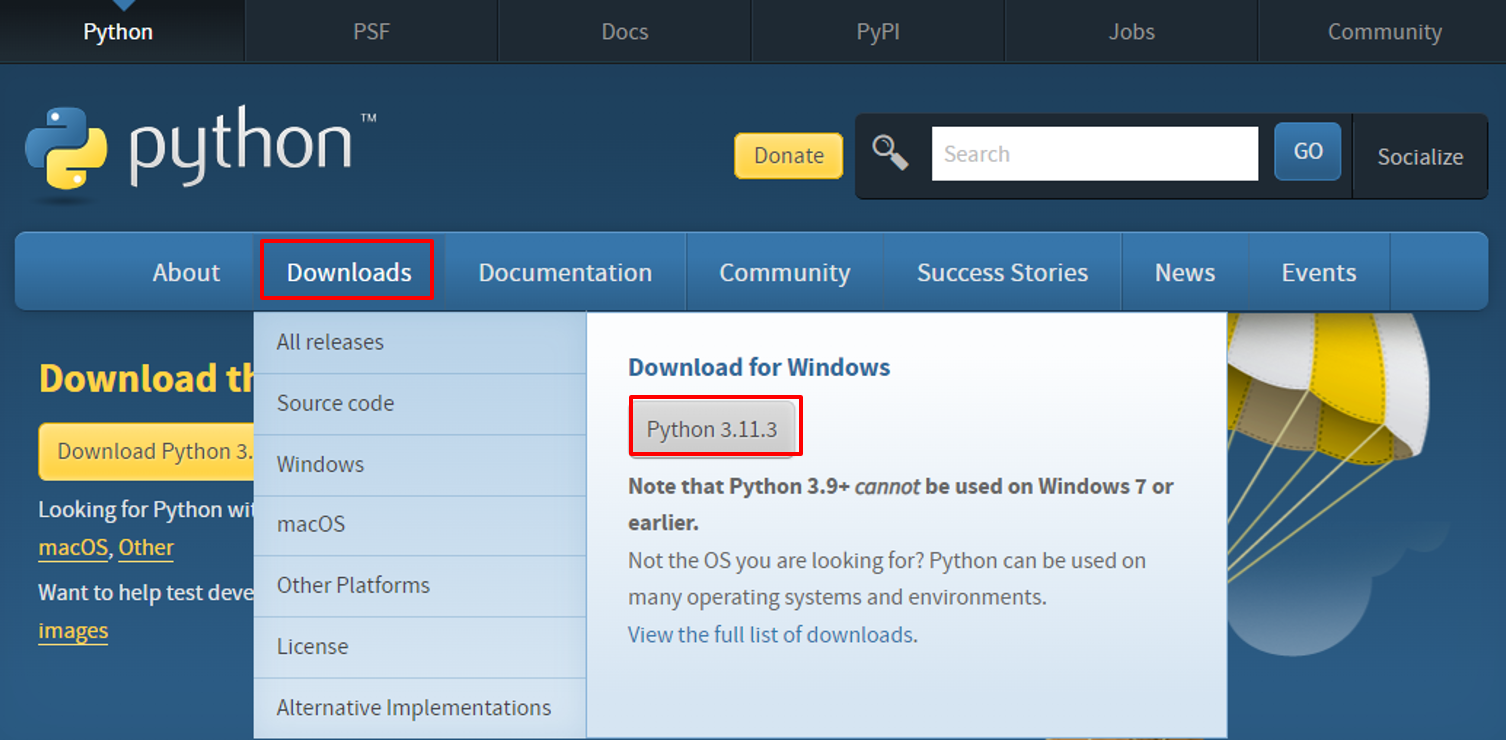Switch to the Docs top tab
The width and height of the screenshot is (1506, 740).
click(625, 32)
